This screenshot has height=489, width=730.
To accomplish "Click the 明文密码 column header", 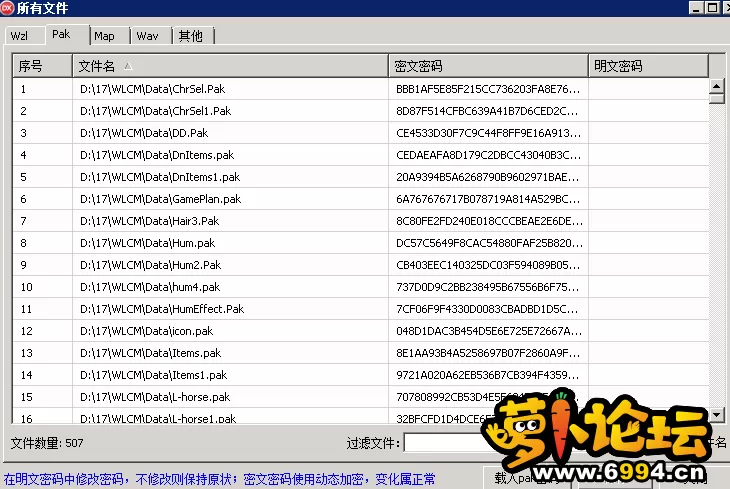I will tap(649, 66).
